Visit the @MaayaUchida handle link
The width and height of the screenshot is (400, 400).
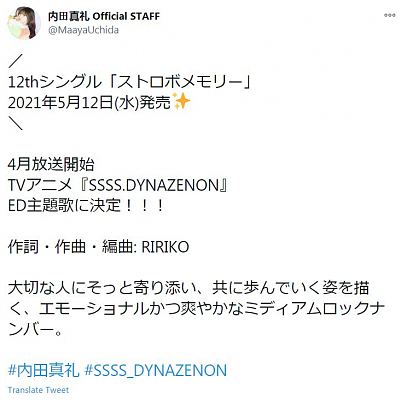83,30
